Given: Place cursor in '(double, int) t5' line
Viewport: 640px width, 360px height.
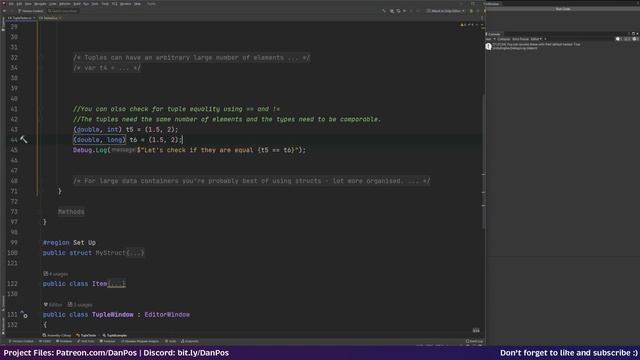Looking at the screenshot, I should click(125, 129).
